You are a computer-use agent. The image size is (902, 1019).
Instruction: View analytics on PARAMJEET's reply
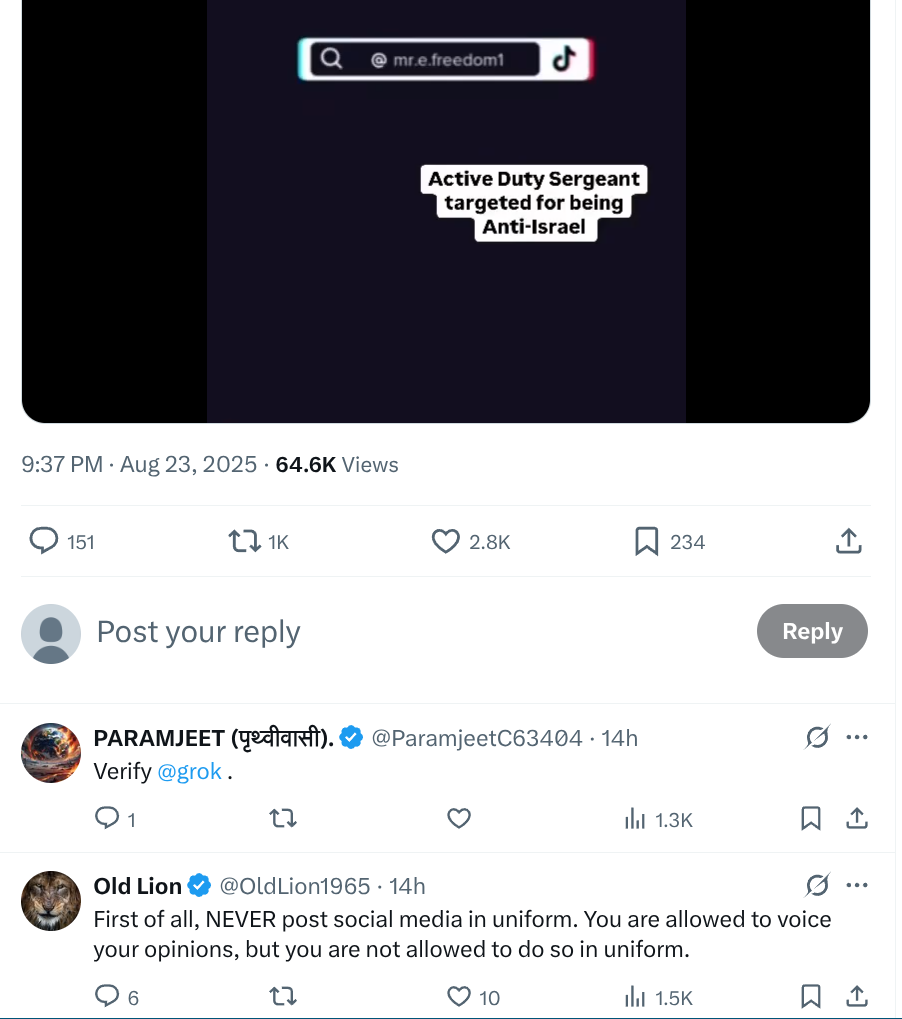coord(635,820)
